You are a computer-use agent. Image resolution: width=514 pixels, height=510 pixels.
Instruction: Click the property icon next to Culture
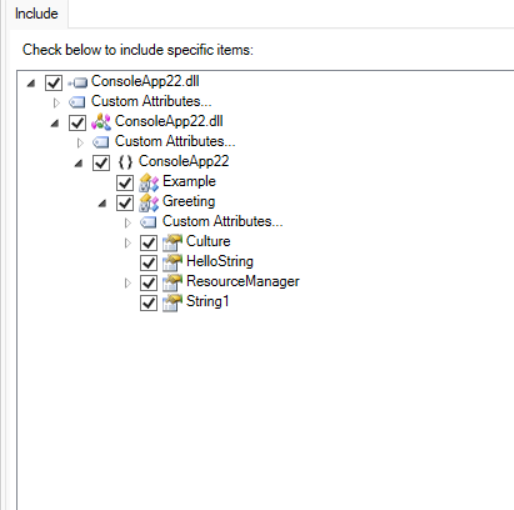[x=172, y=242]
